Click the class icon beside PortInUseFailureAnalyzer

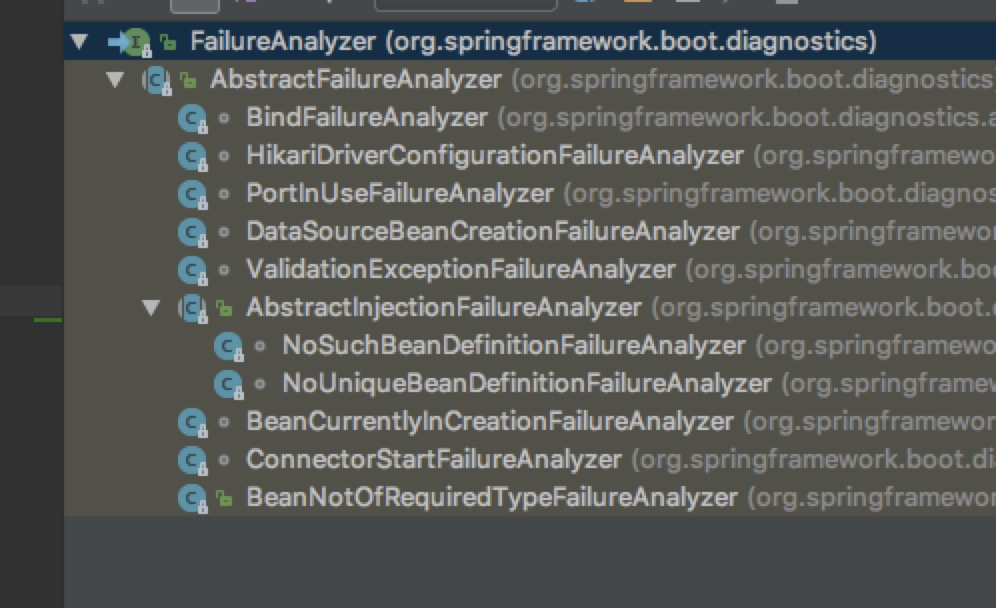192,194
